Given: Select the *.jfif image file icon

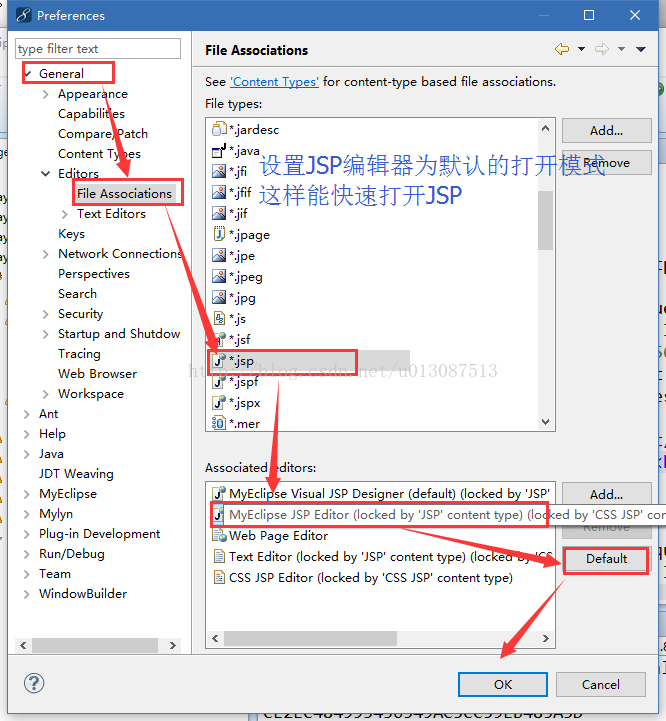Looking at the screenshot, I should (x=219, y=192).
